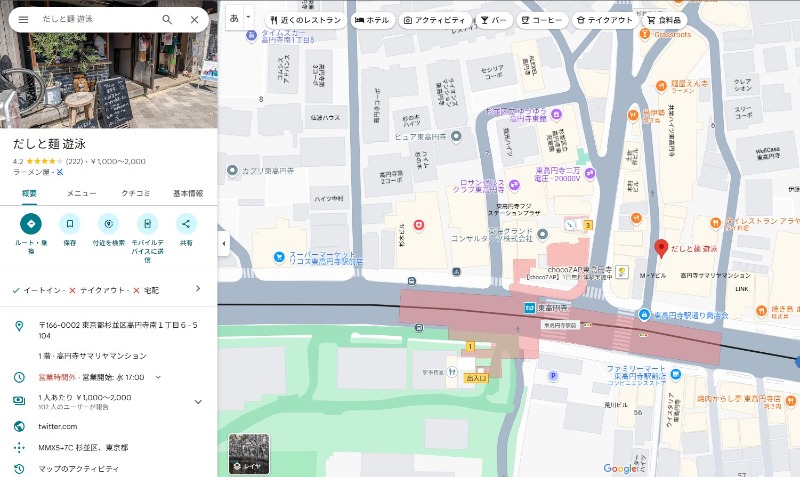
Task: Click the Route directions icon
Action: [31, 223]
